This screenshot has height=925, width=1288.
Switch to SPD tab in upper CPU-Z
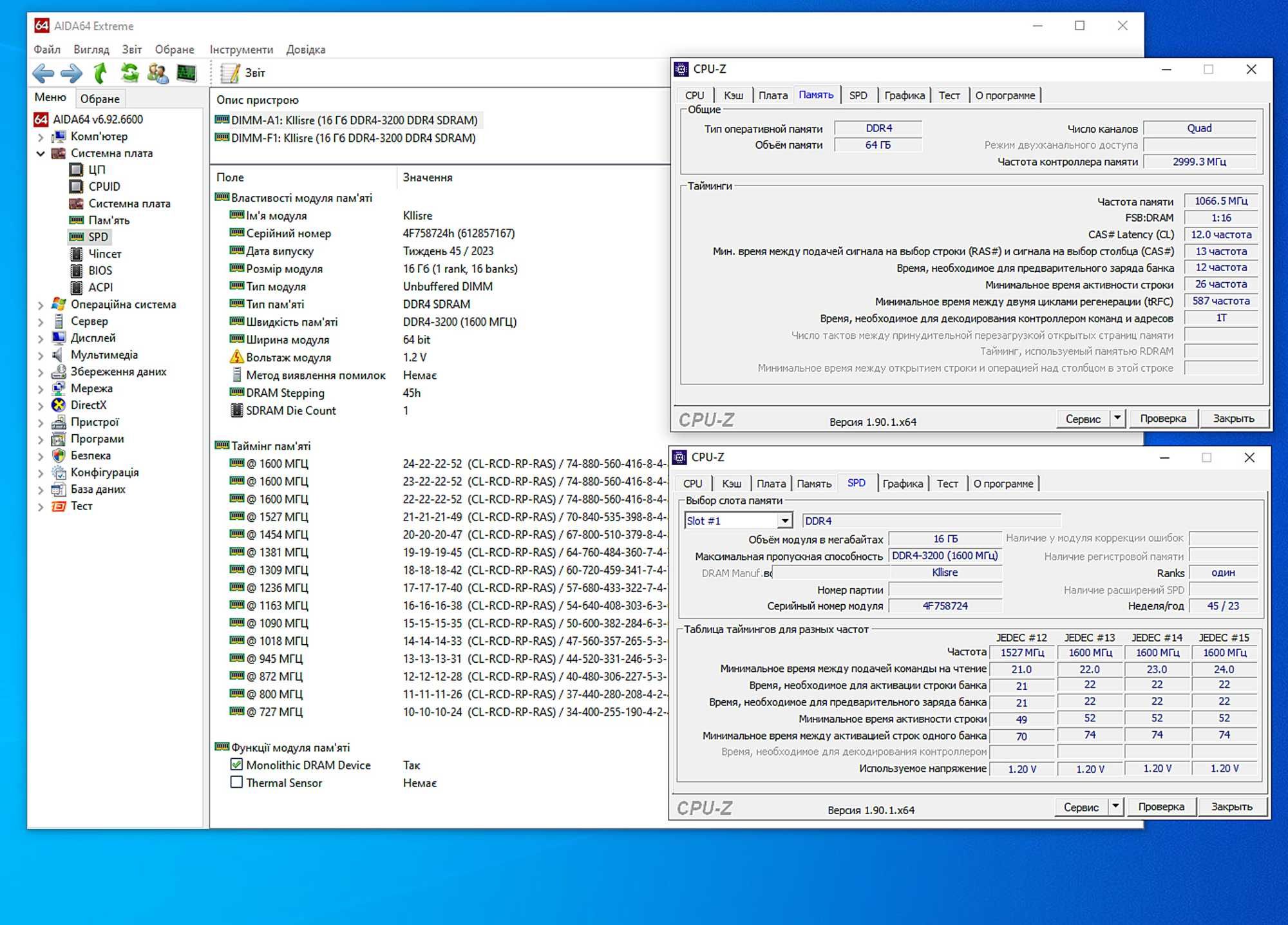pos(858,95)
